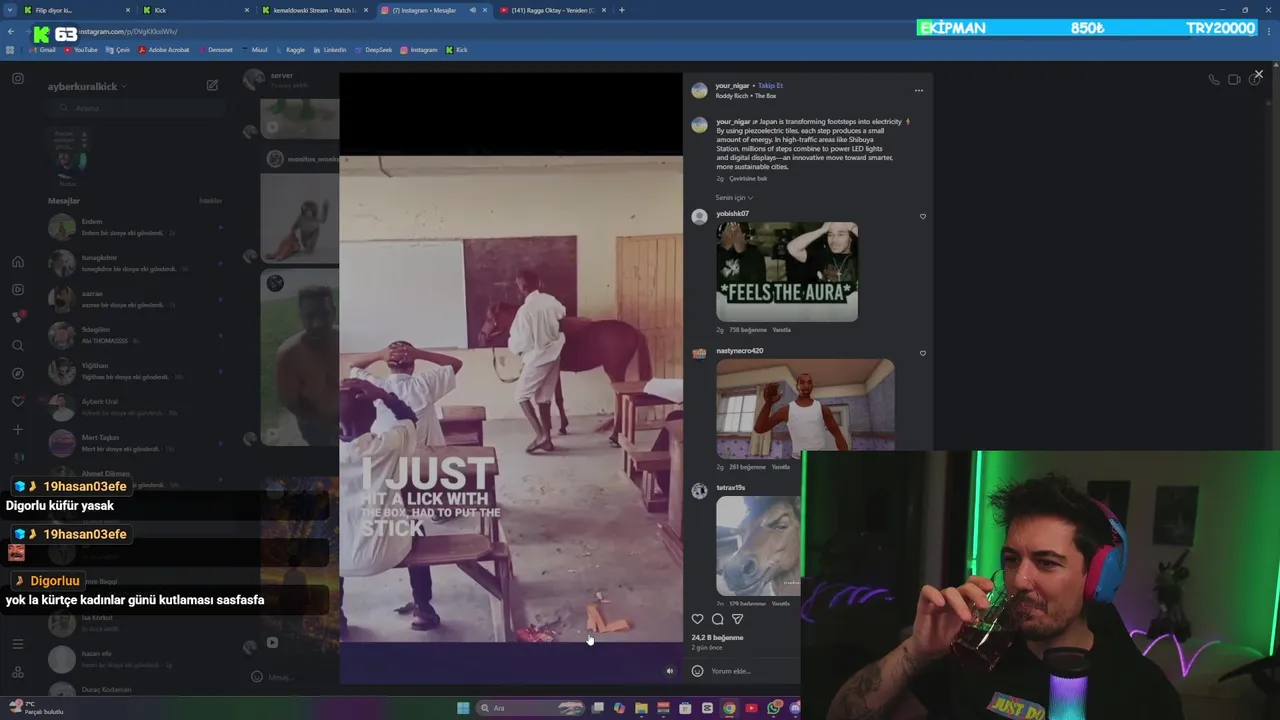Mute or unmute the reel audio
This screenshot has width=1280, height=720.
(x=670, y=671)
